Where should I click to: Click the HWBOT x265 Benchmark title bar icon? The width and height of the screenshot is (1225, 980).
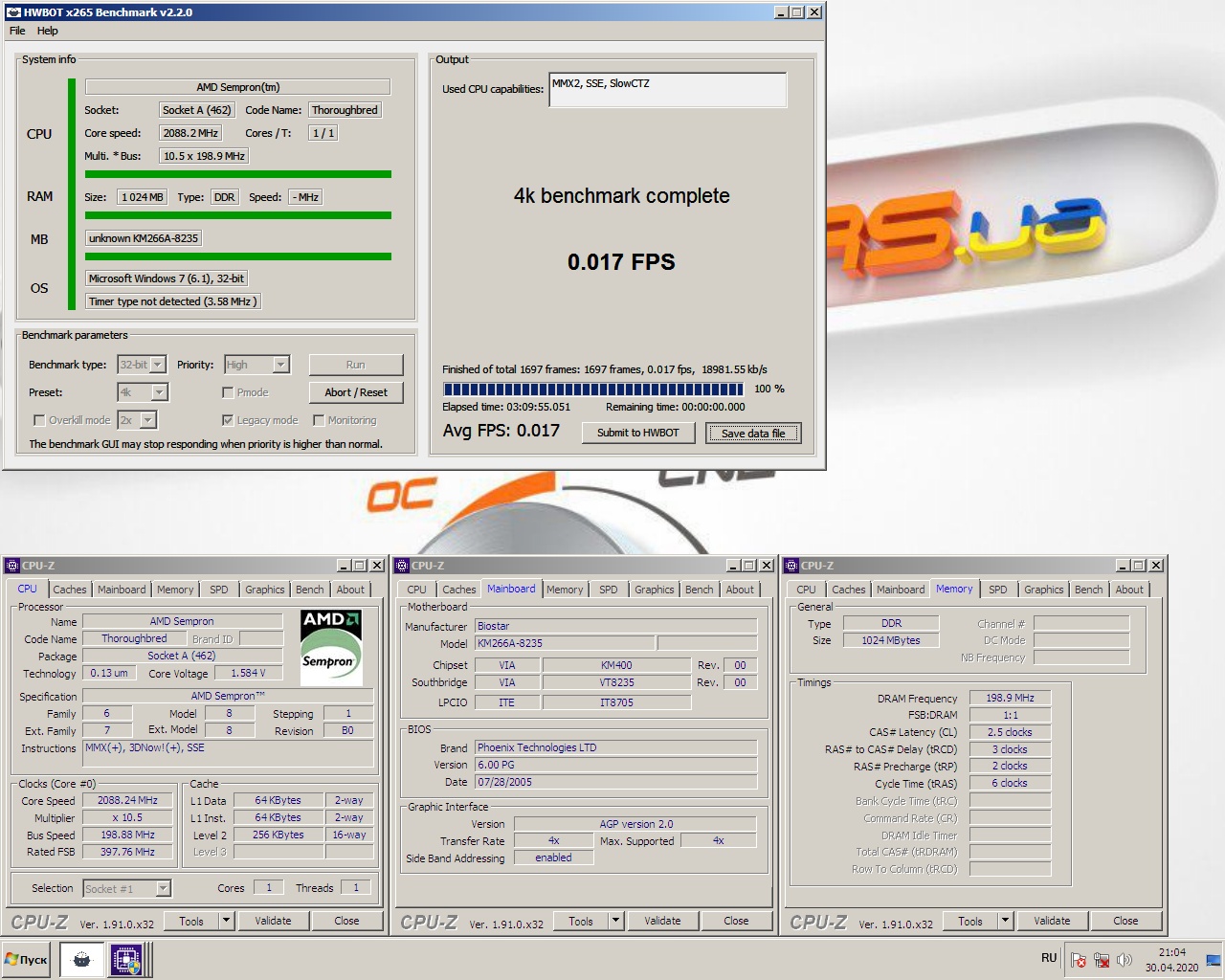click(x=13, y=12)
